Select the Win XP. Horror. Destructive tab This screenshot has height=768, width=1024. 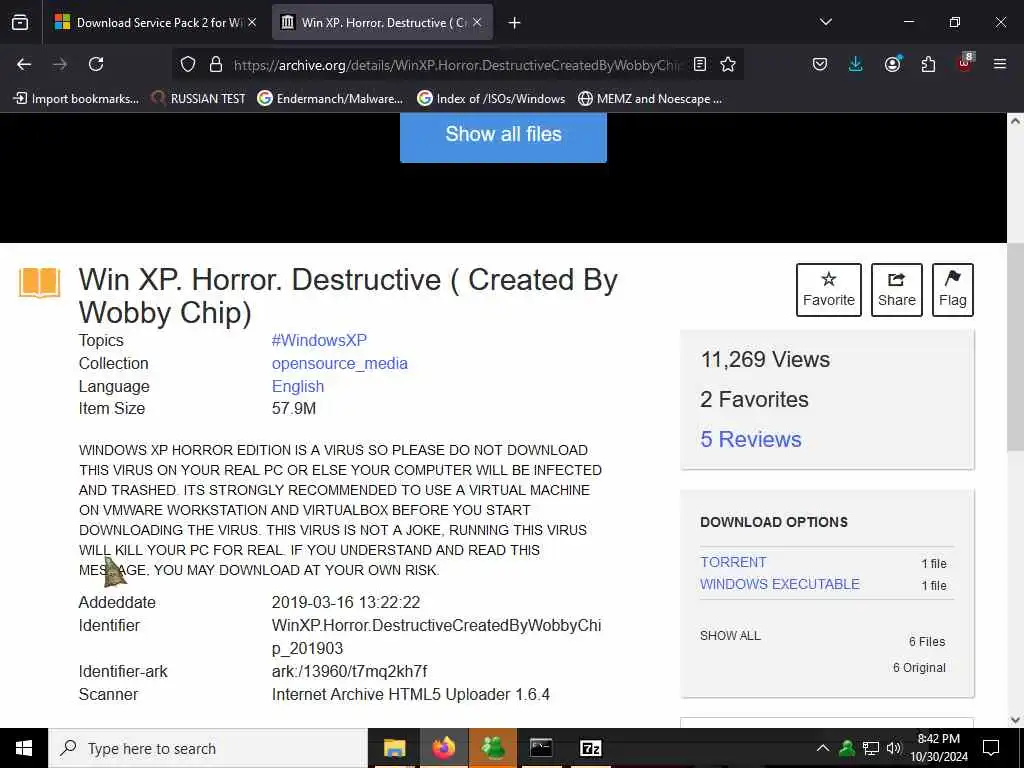click(x=383, y=22)
